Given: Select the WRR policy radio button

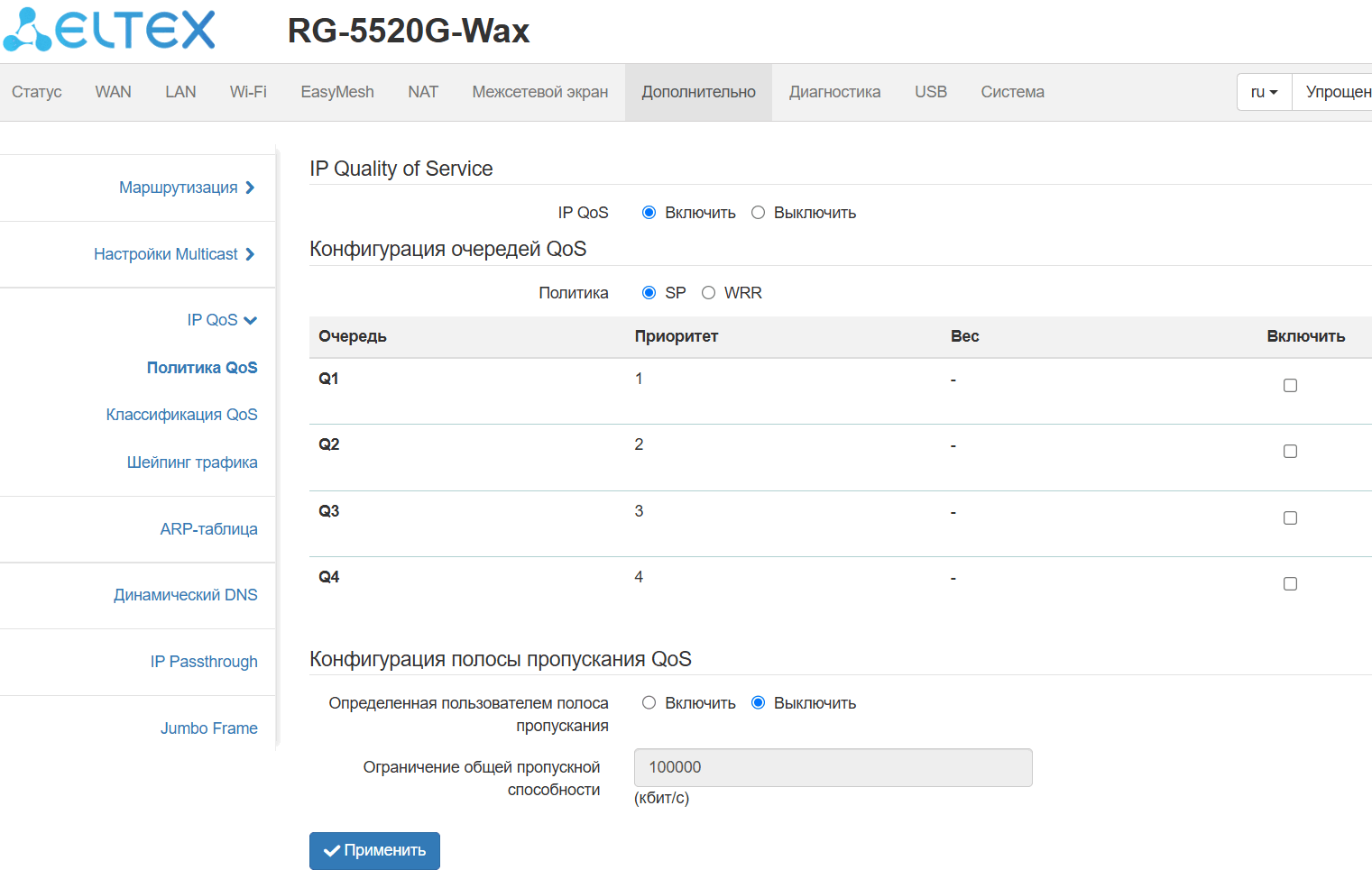Looking at the screenshot, I should 709,293.
